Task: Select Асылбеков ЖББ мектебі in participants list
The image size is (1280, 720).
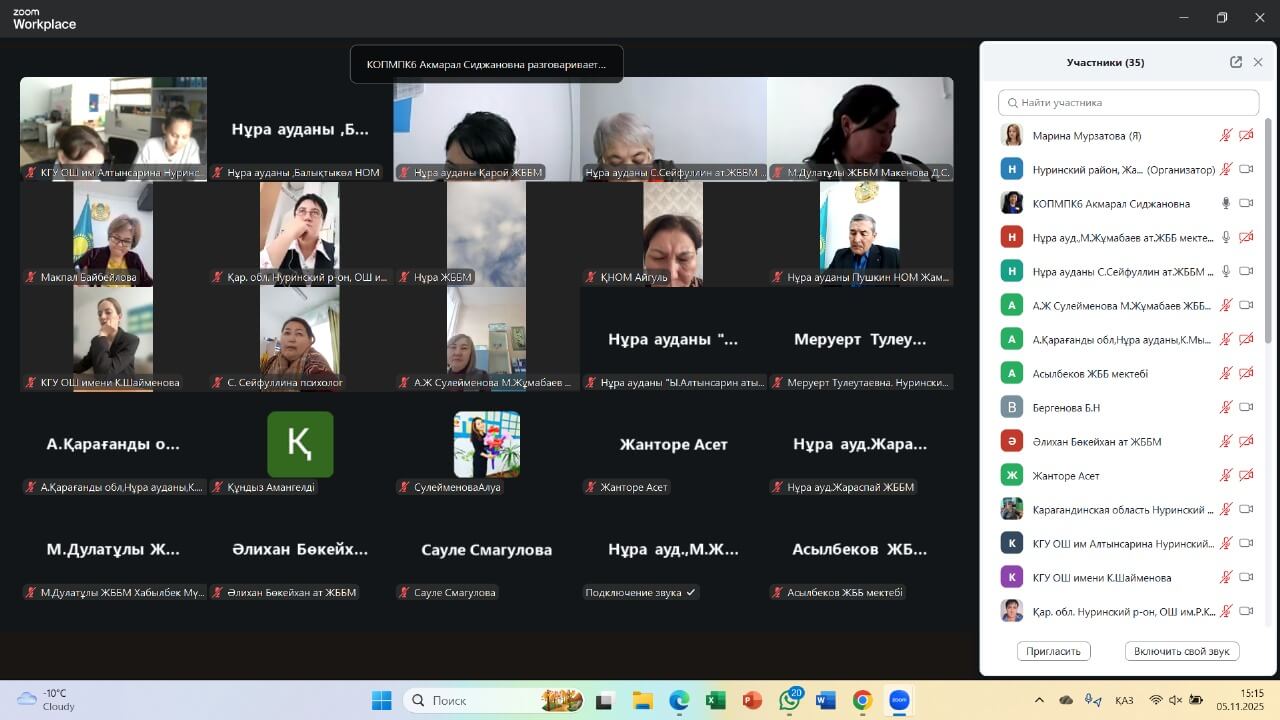Action: pyautogui.click(x=1090, y=373)
